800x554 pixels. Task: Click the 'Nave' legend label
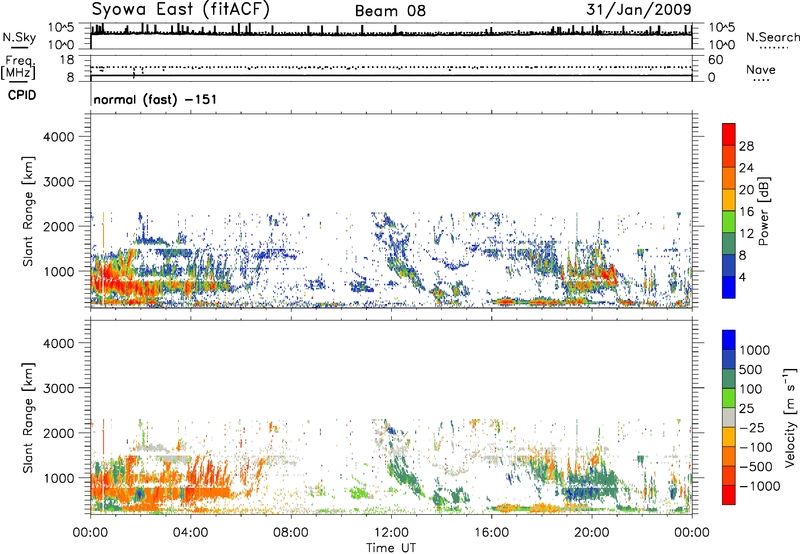coord(761,69)
